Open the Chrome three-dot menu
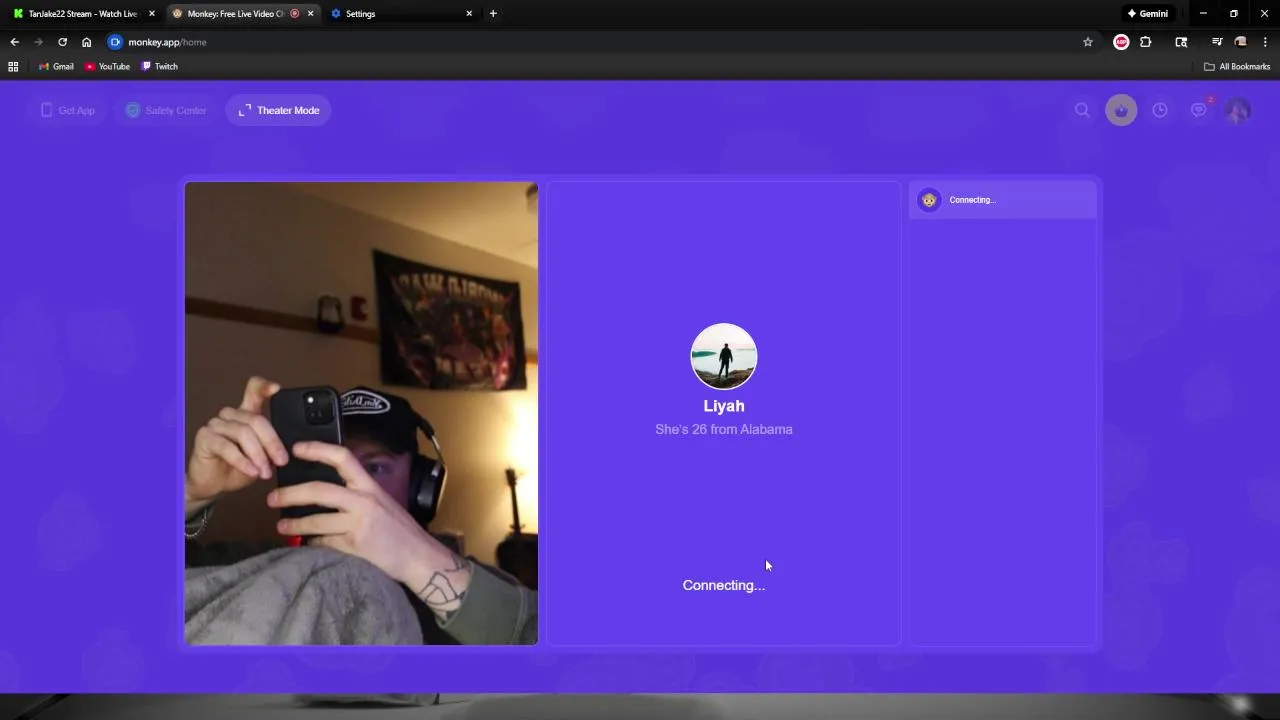Screen dimensions: 1280x720 (1266, 42)
